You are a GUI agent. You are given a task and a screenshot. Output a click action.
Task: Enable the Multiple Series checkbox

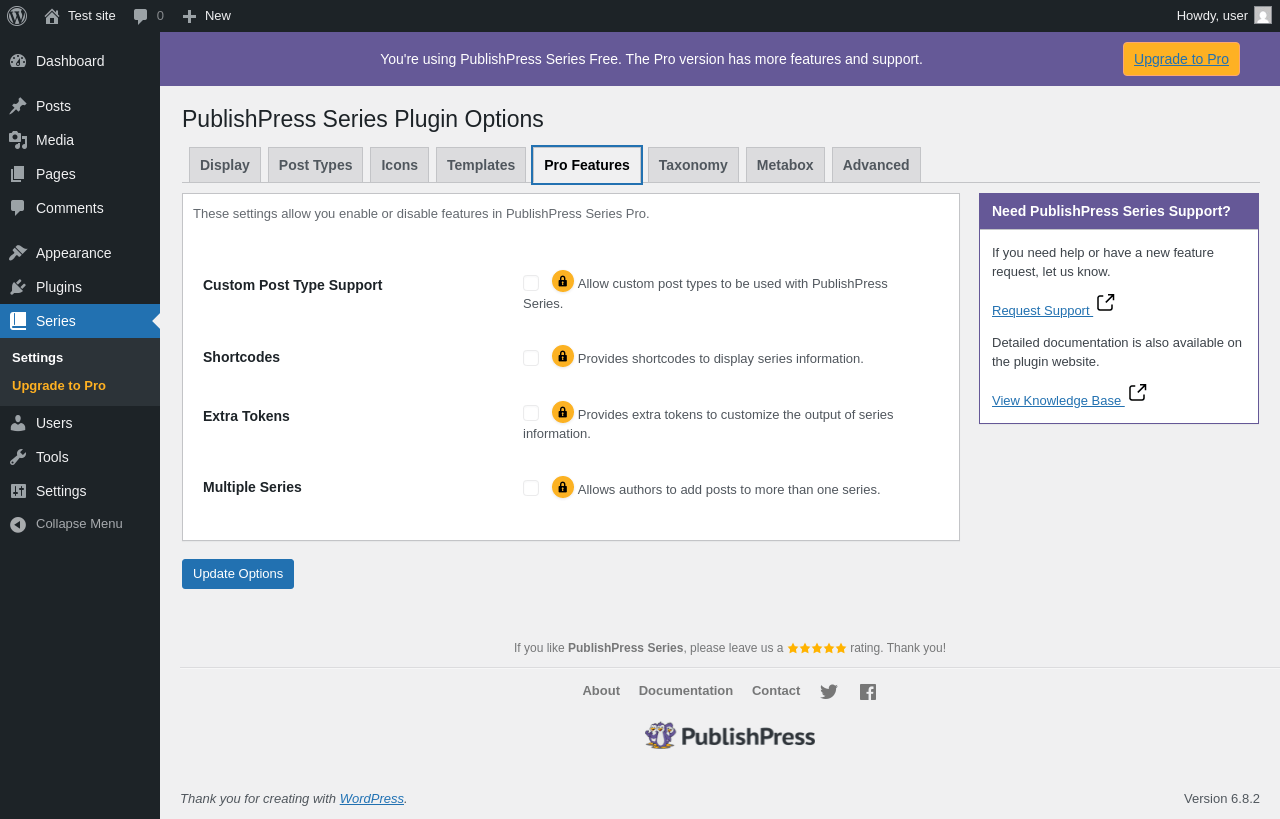point(531,488)
